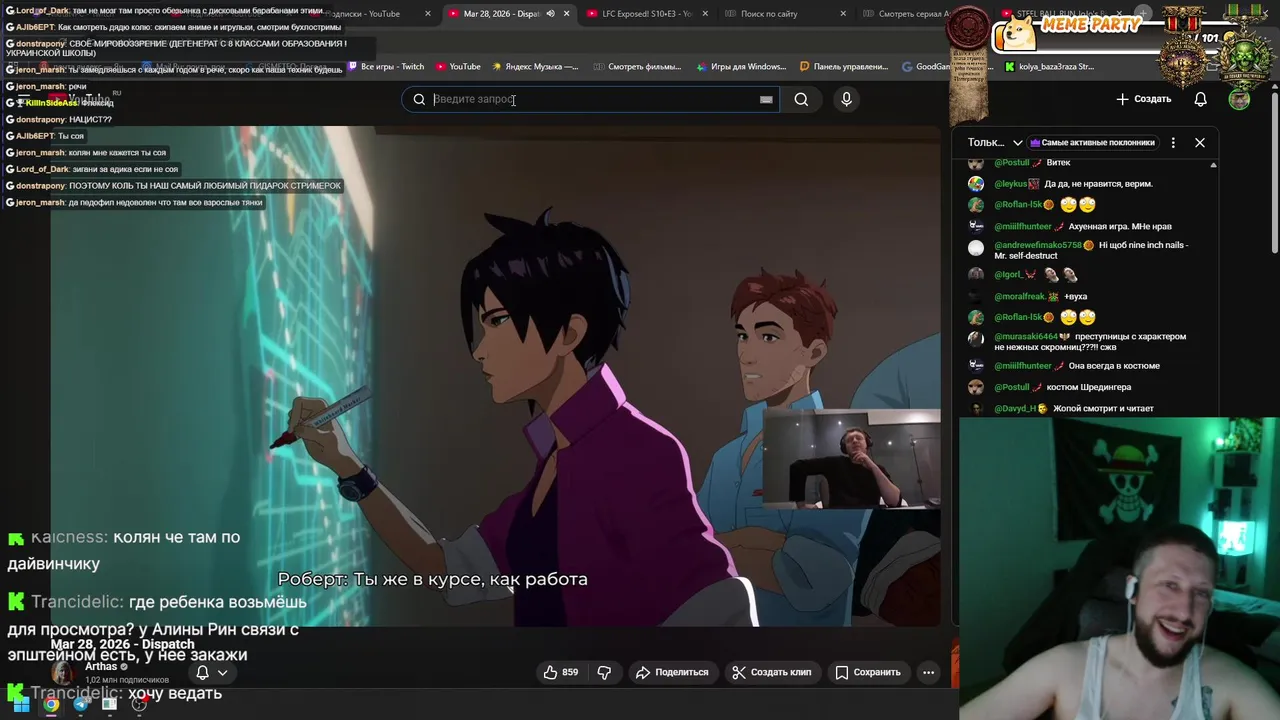The width and height of the screenshot is (1280, 720).
Task: Open the Arthas channel name link
Action: (x=101, y=667)
